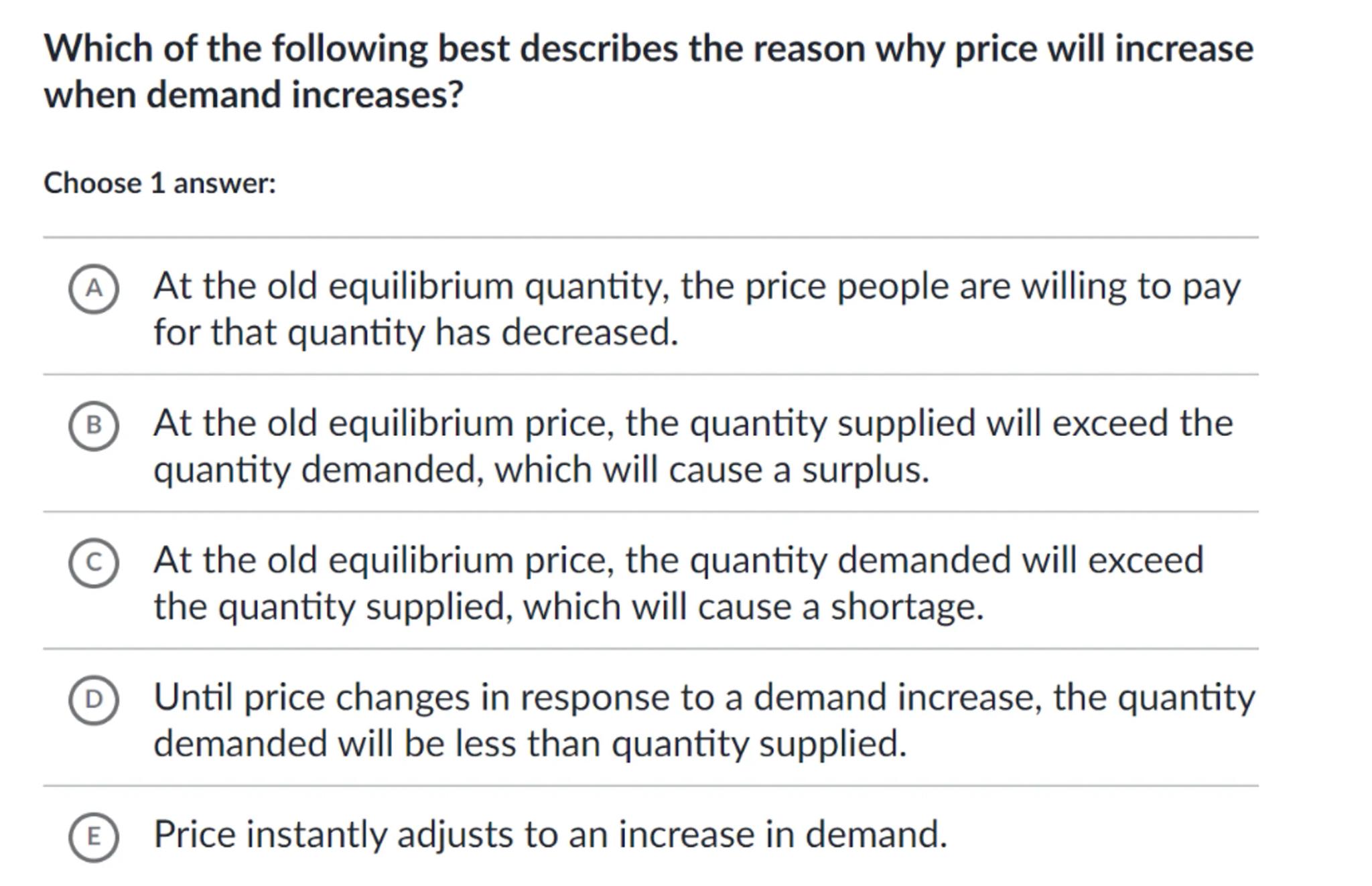Choose radio button C
The width and height of the screenshot is (1372, 886).
(x=94, y=563)
